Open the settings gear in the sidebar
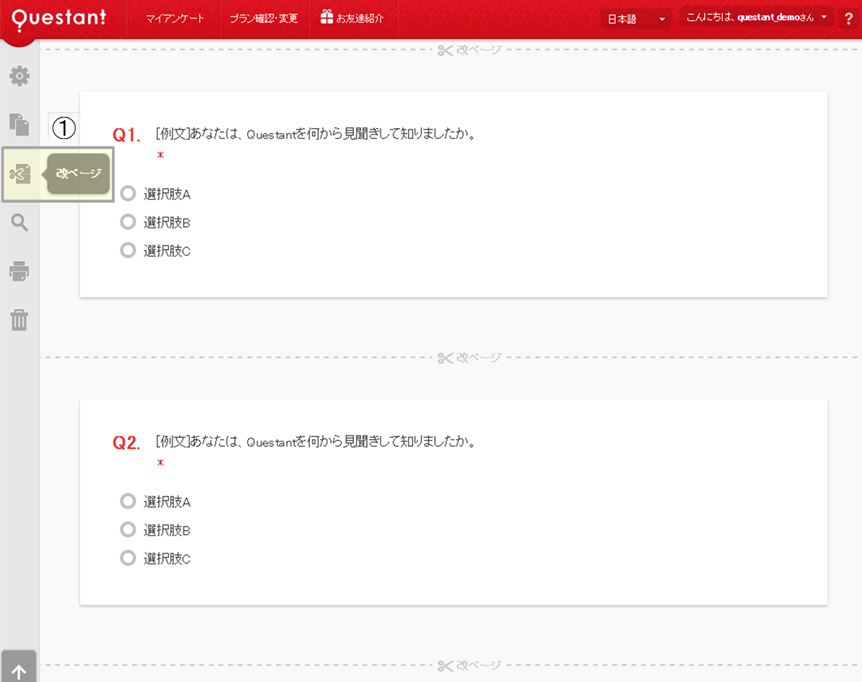862x682 pixels. (x=19, y=76)
